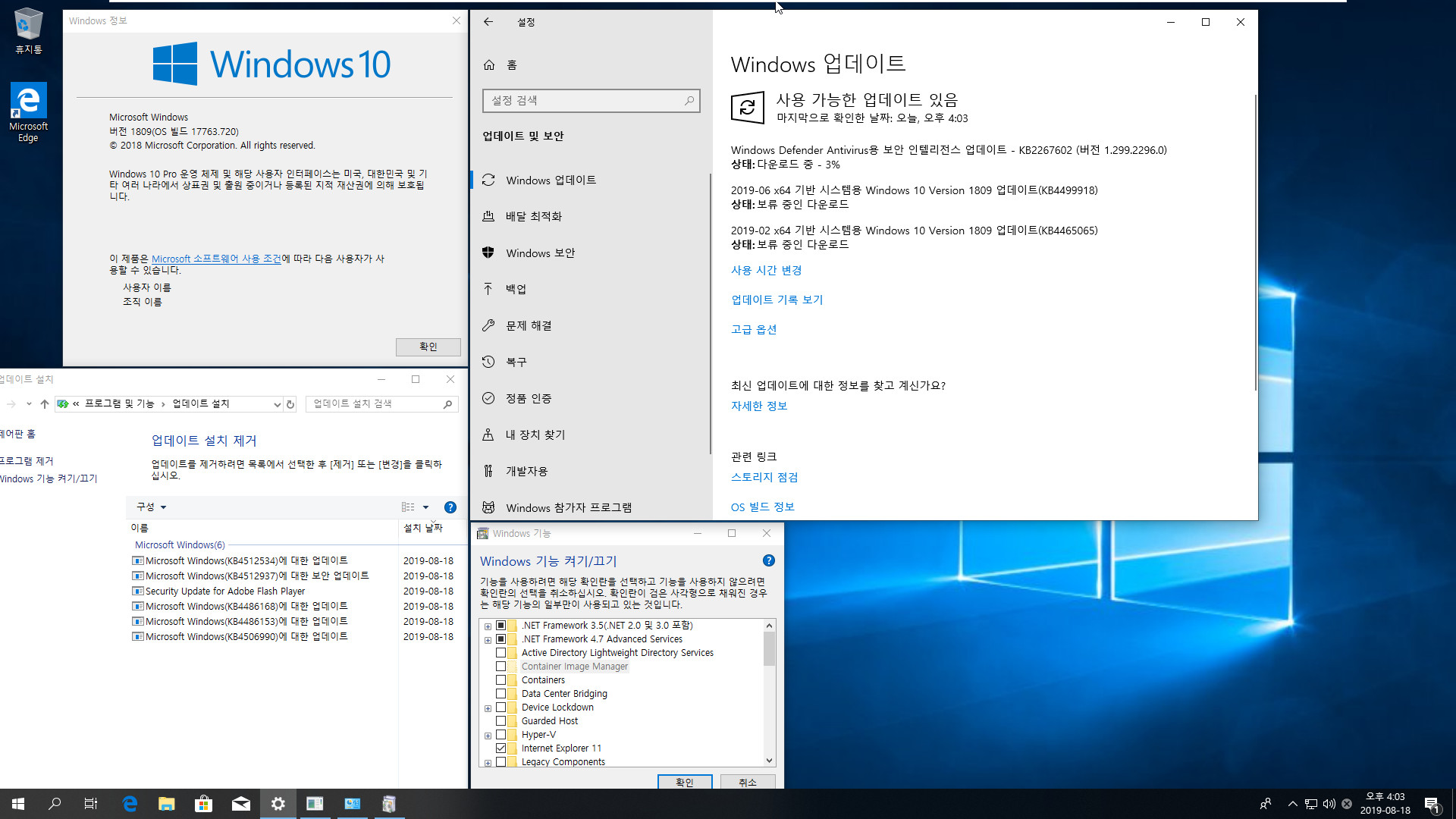Click the Activation settings icon
Screen dimensions: 1456x819
pyautogui.click(x=488, y=398)
